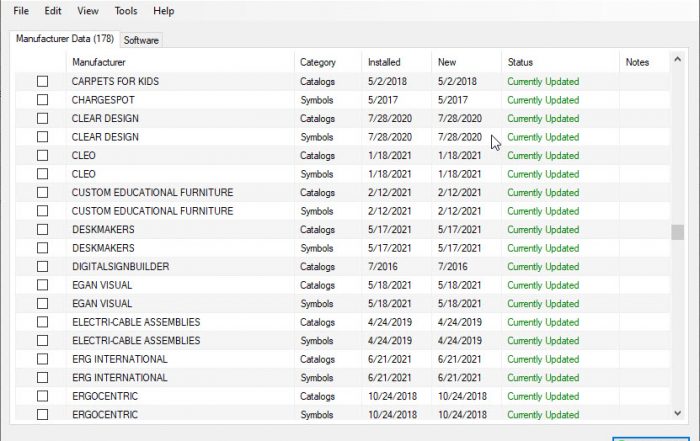
Task: Open the Help menu
Action: tap(163, 11)
